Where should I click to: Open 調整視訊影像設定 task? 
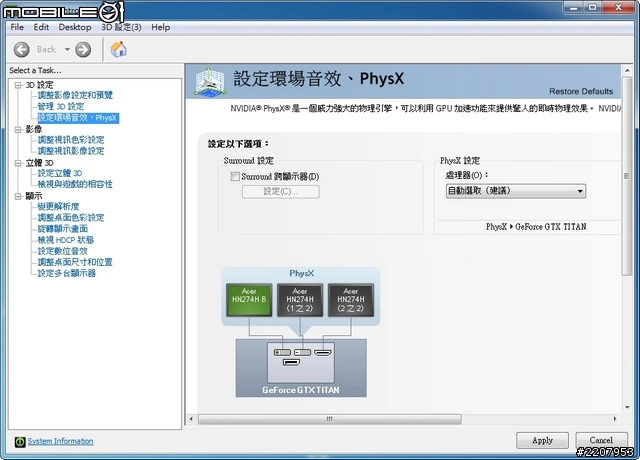click(71, 151)
